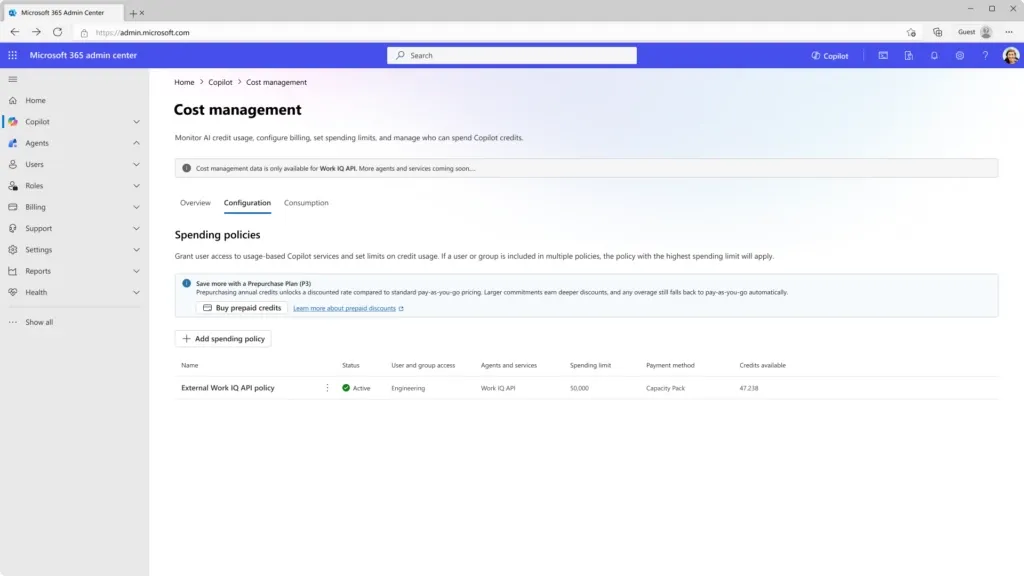The image size is (1024, 576).
Task: Click the Active status cell
Action: (x=356, y=388)
